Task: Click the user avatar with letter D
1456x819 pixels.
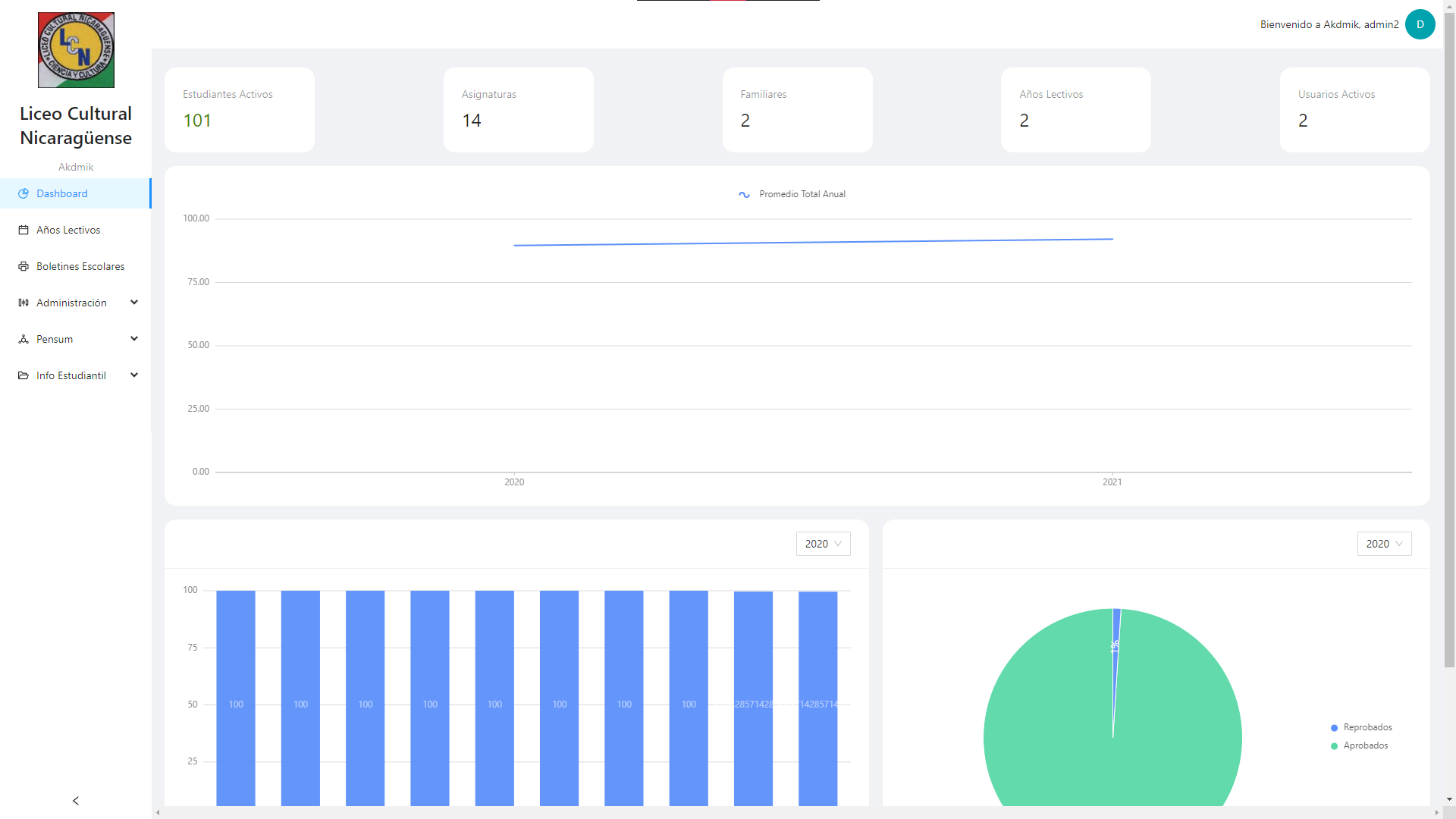Action: (1420, 24)
